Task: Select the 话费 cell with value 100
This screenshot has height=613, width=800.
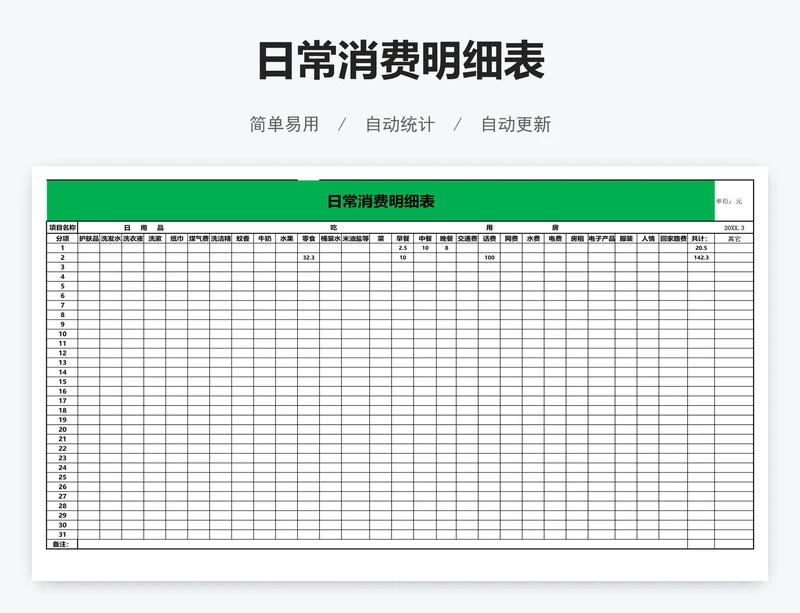Action: [489, 257]
